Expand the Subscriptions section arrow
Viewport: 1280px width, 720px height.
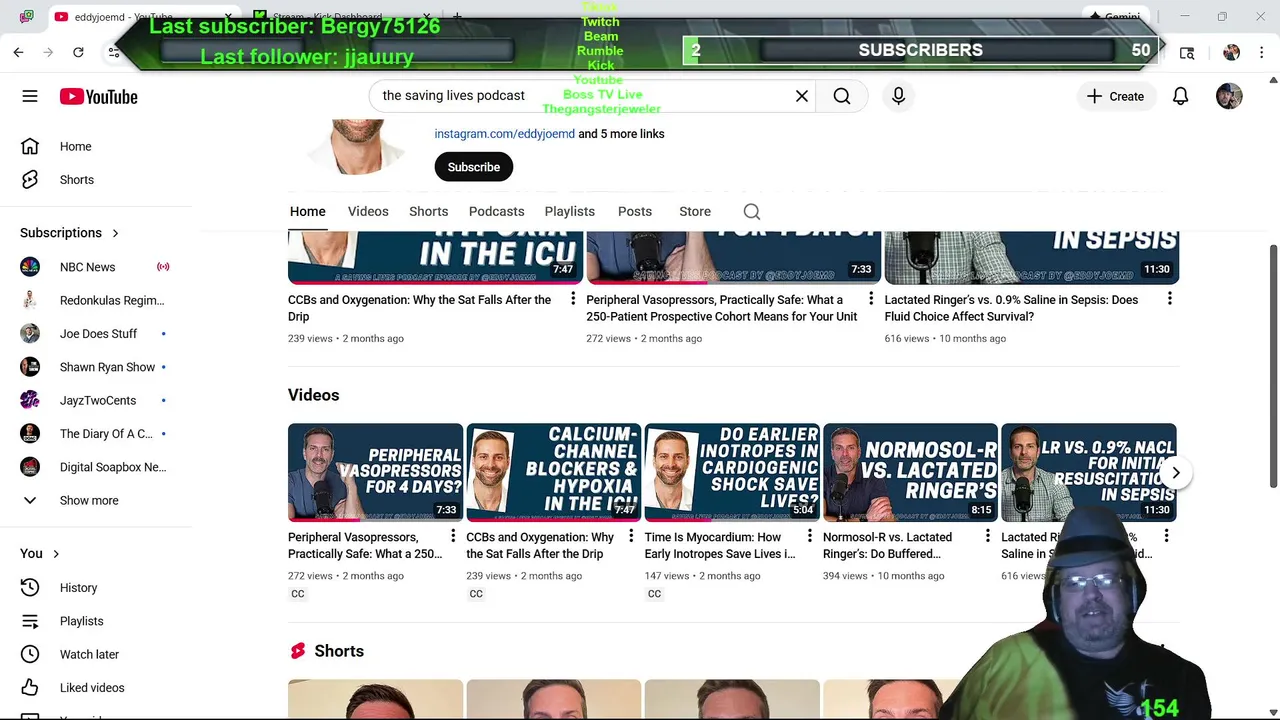[x=115, y=233]
